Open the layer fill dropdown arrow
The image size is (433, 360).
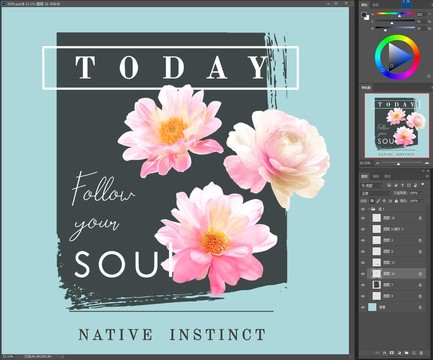point(422,201)
